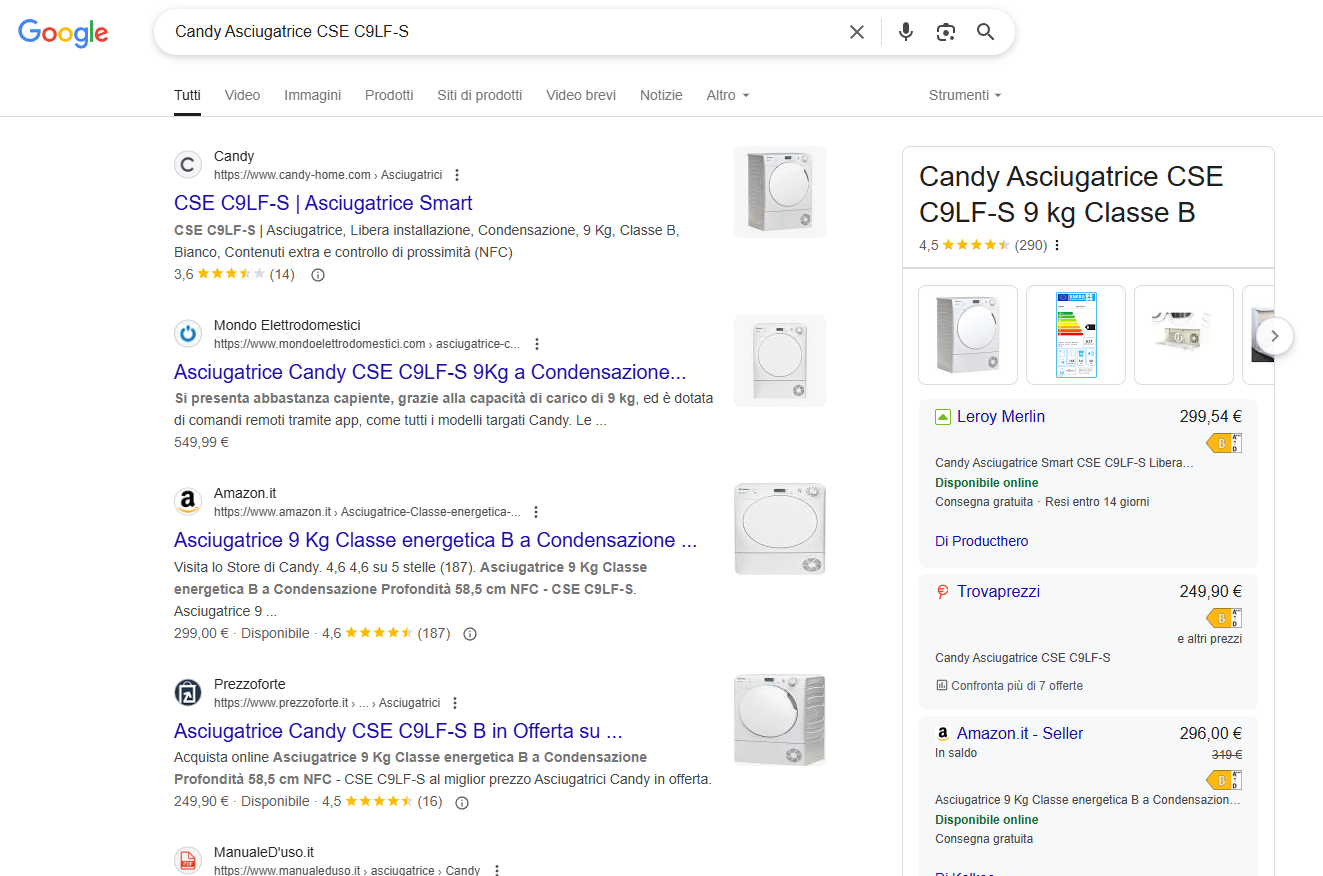
Task: View first product photo in side panel
Action: coord(968,335)
